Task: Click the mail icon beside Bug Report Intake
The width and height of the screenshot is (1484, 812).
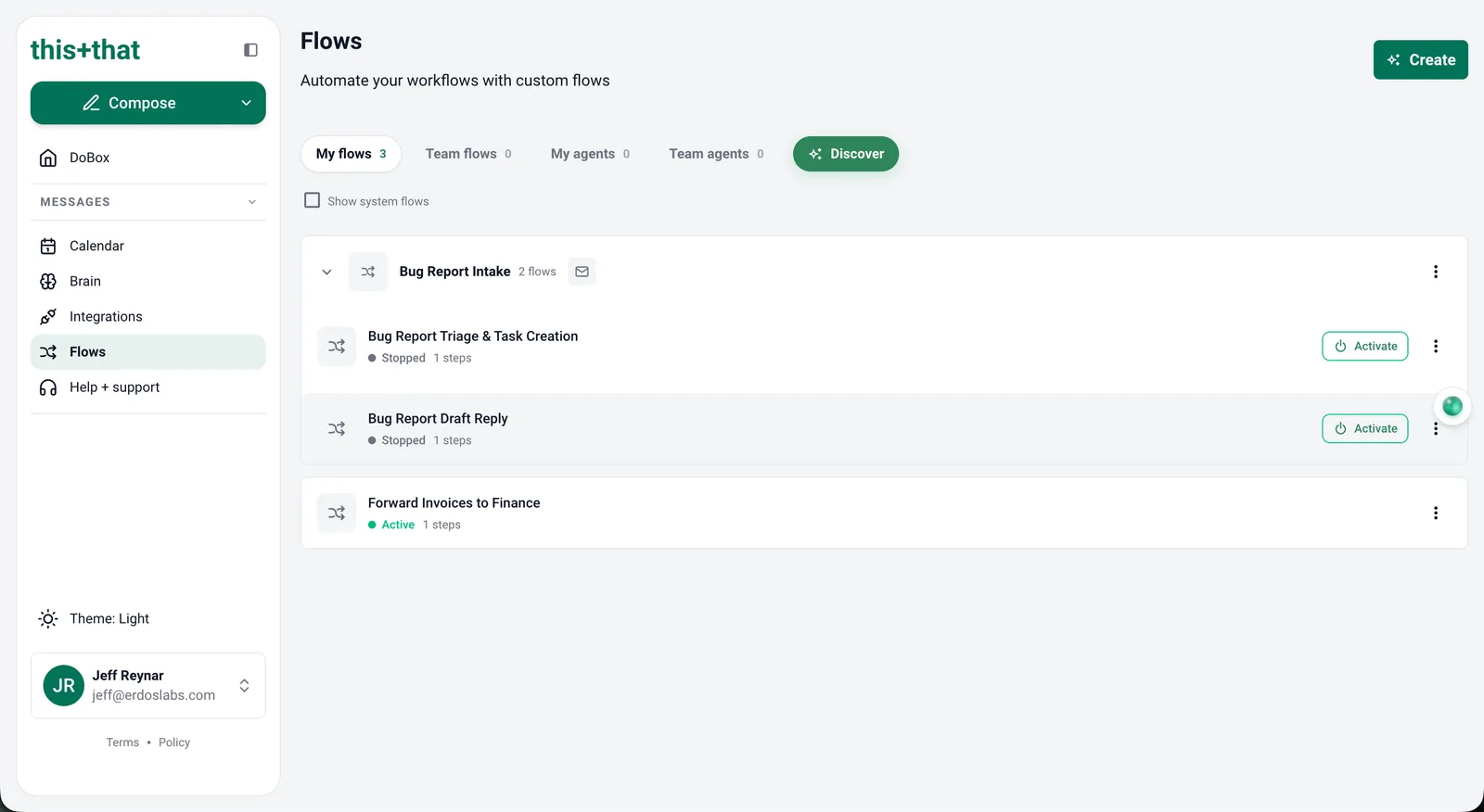Action: [x=582, y=272]
